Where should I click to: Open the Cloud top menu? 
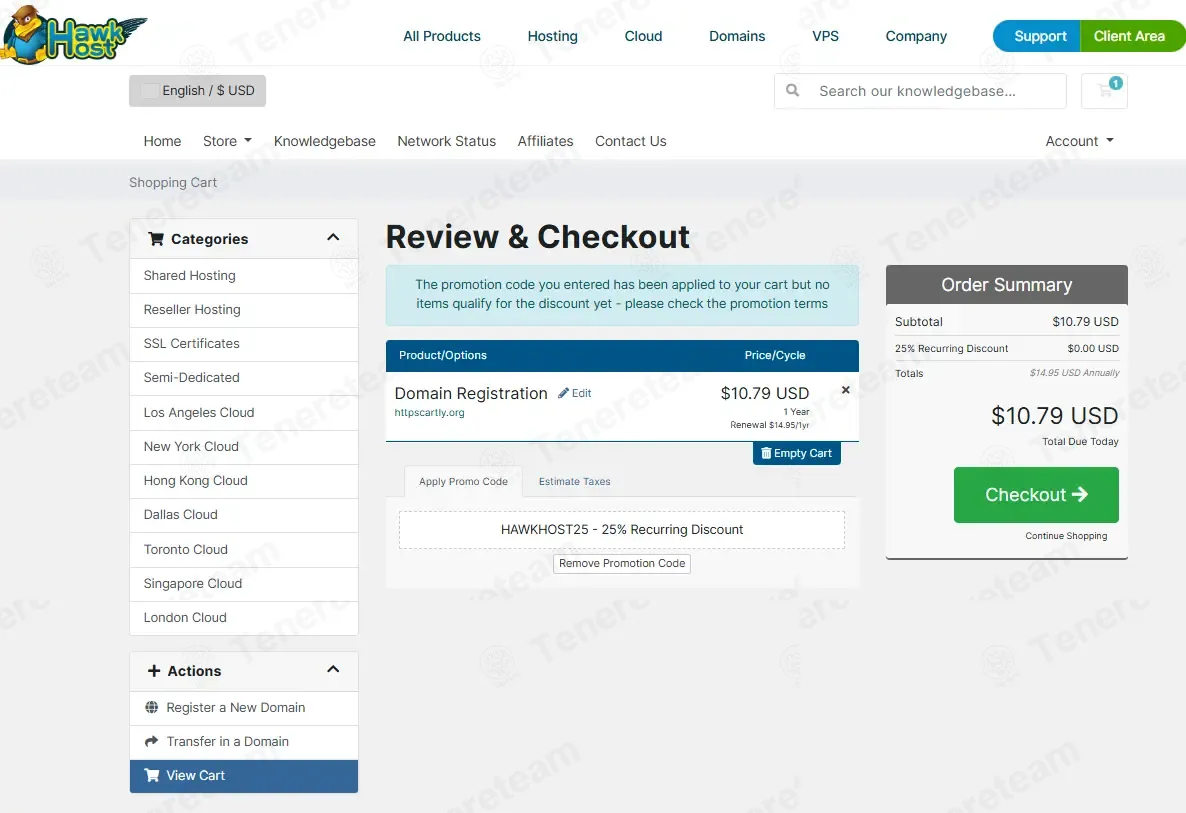(x=643, y=36)
